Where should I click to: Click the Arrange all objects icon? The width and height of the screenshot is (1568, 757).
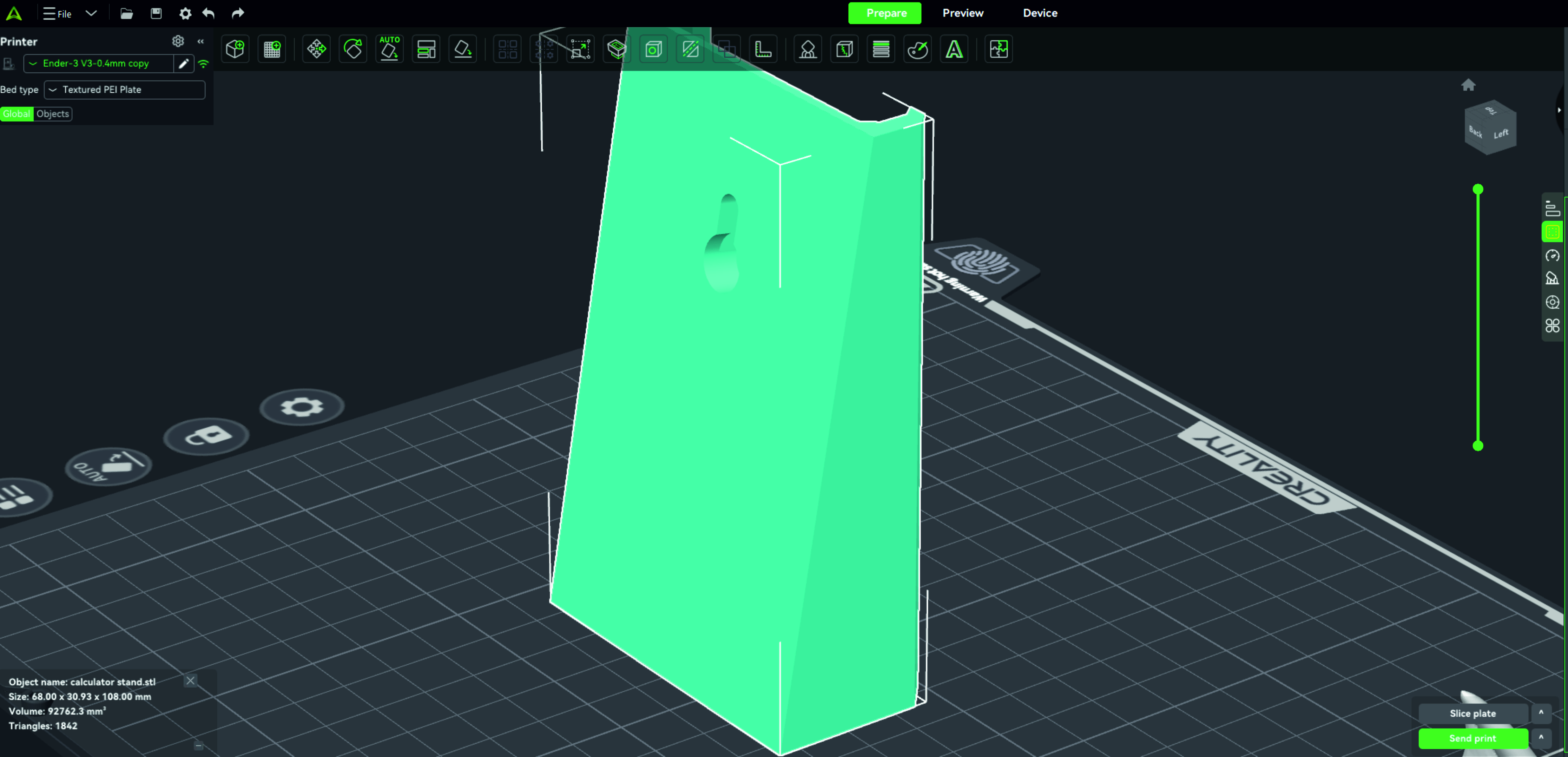pos(426,49)
